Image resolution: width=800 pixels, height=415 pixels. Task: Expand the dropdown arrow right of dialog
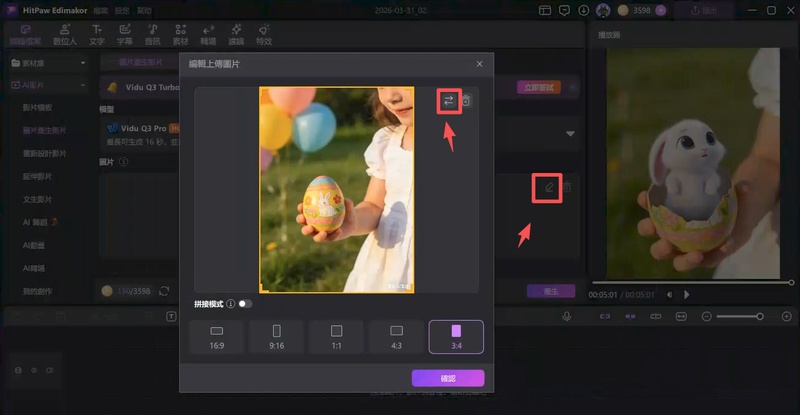(x=570, y=134)
